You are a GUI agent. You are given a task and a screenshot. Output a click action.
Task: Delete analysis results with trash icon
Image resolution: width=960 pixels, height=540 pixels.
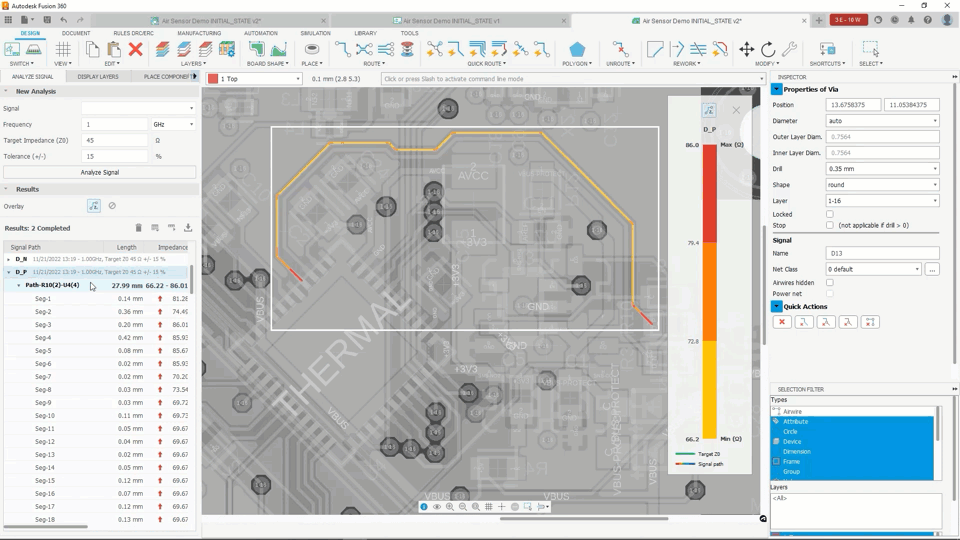[x=139, y=228]
